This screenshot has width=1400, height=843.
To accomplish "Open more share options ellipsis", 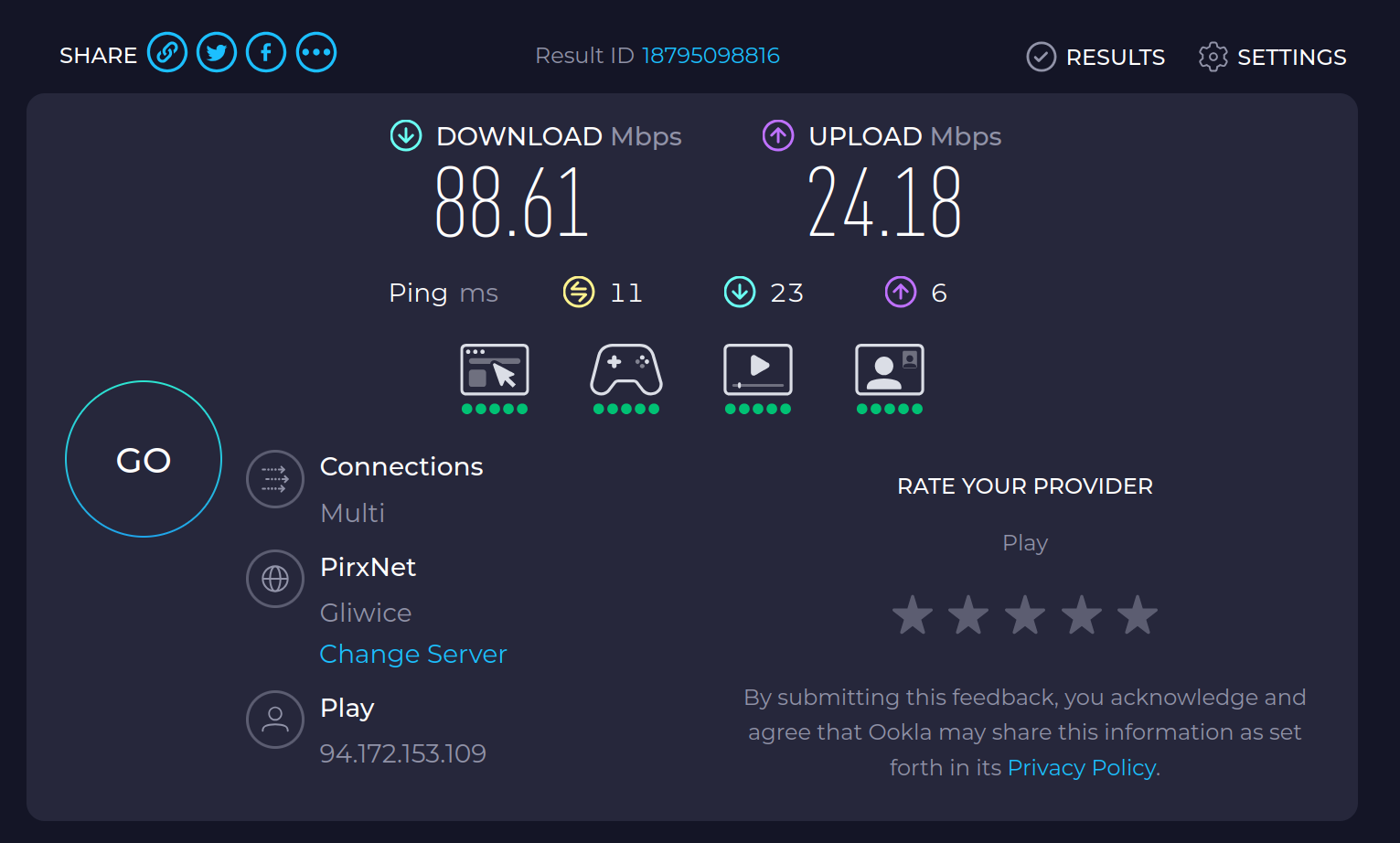I will 316,53.
